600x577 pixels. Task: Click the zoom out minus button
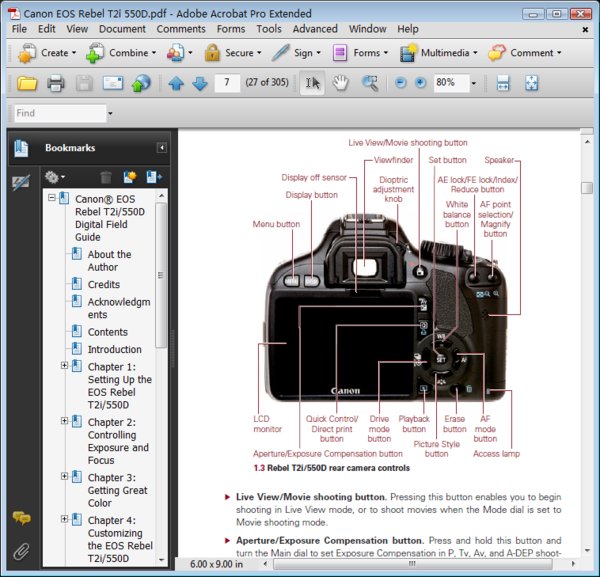tap(400, 83)
